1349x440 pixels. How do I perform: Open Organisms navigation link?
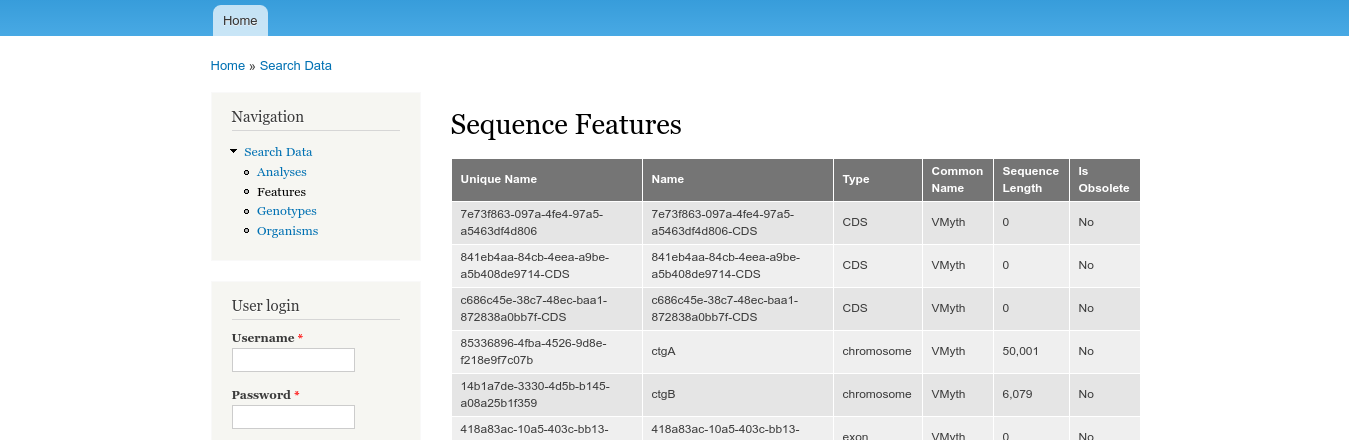(287, 231)
